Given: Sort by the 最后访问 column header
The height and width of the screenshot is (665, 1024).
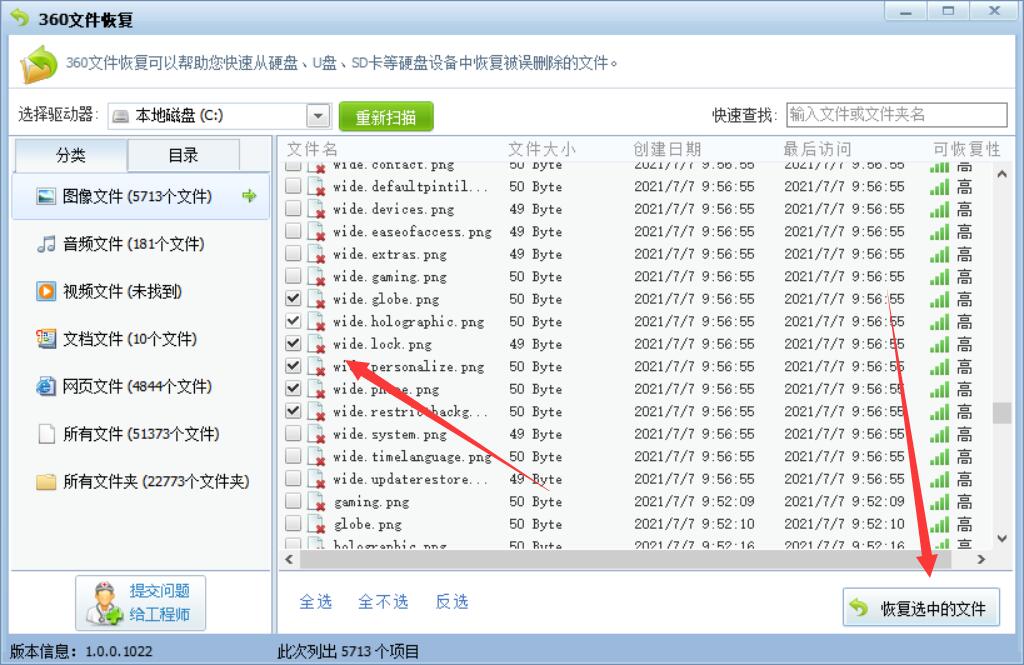Looking at the screenshot, I should pyautogui.click(x=817, y=149).
